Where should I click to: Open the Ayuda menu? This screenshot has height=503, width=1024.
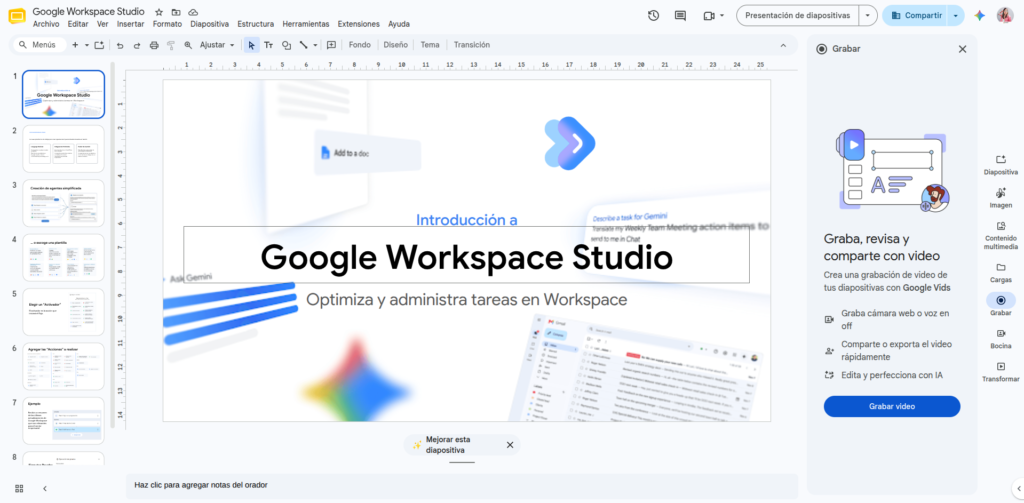pyautogui.click(x=399, y=24)
